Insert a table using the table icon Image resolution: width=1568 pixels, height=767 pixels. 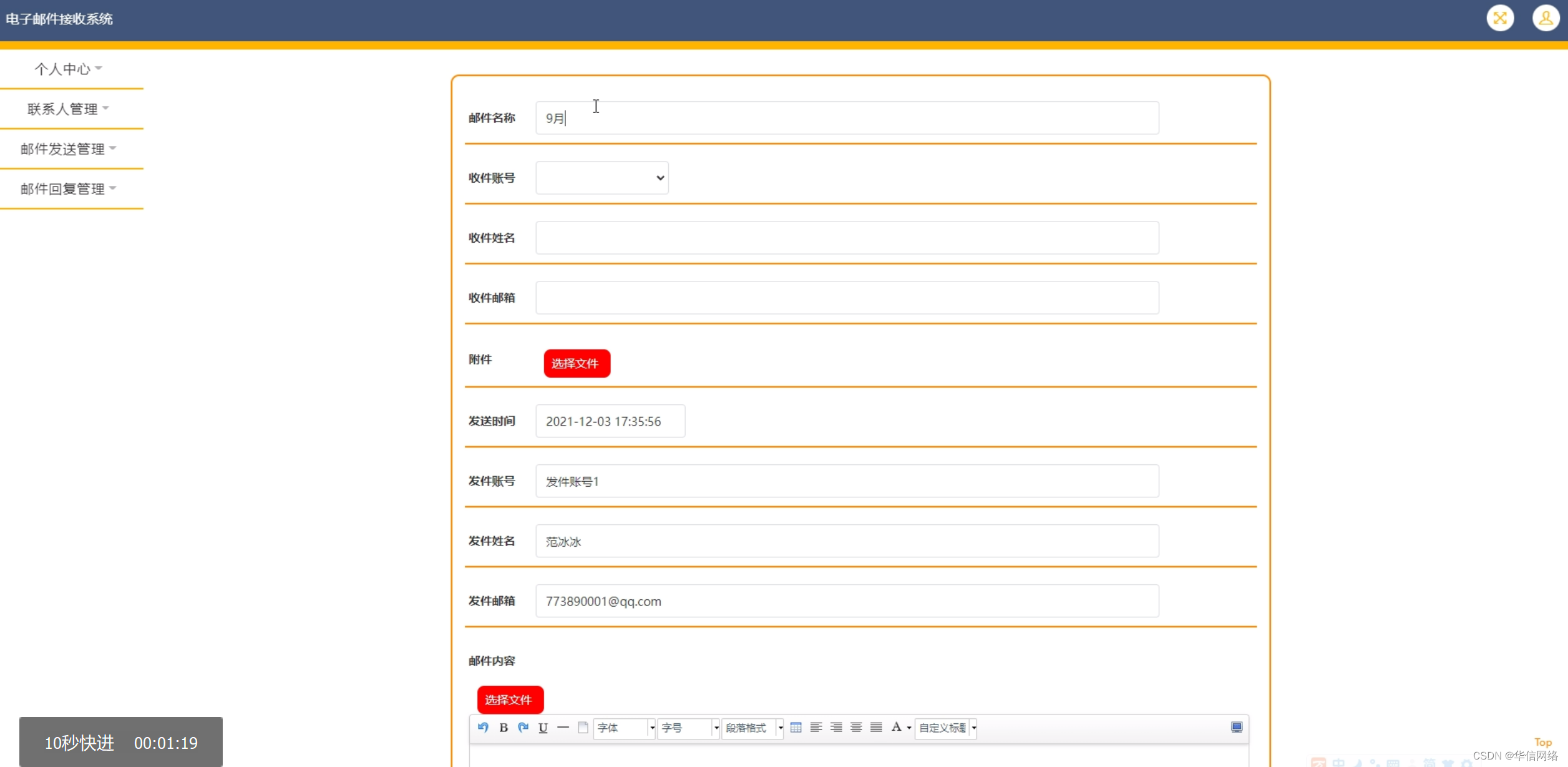pyautogui.click(x=796, y=727)
